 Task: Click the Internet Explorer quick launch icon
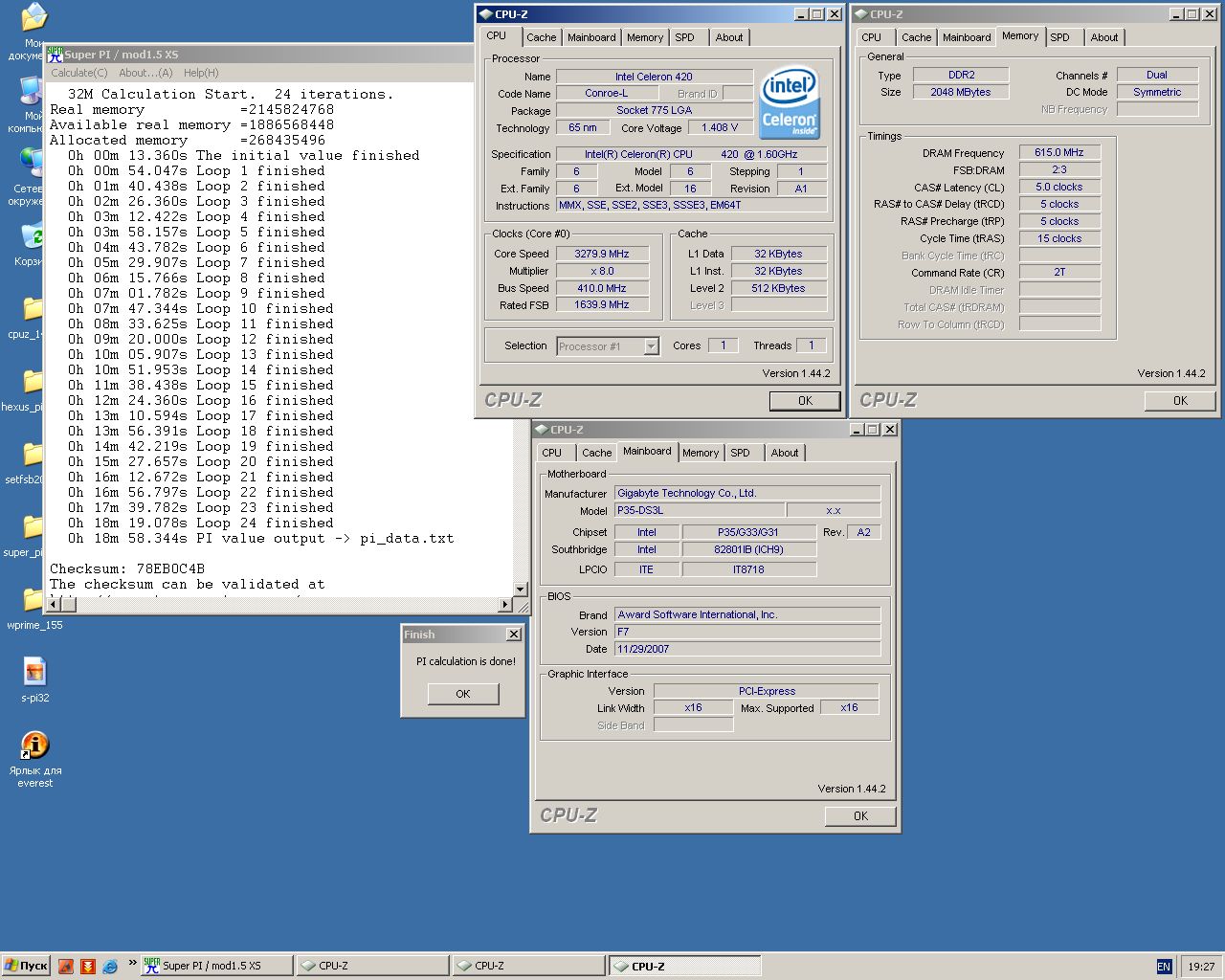[110, 966]
